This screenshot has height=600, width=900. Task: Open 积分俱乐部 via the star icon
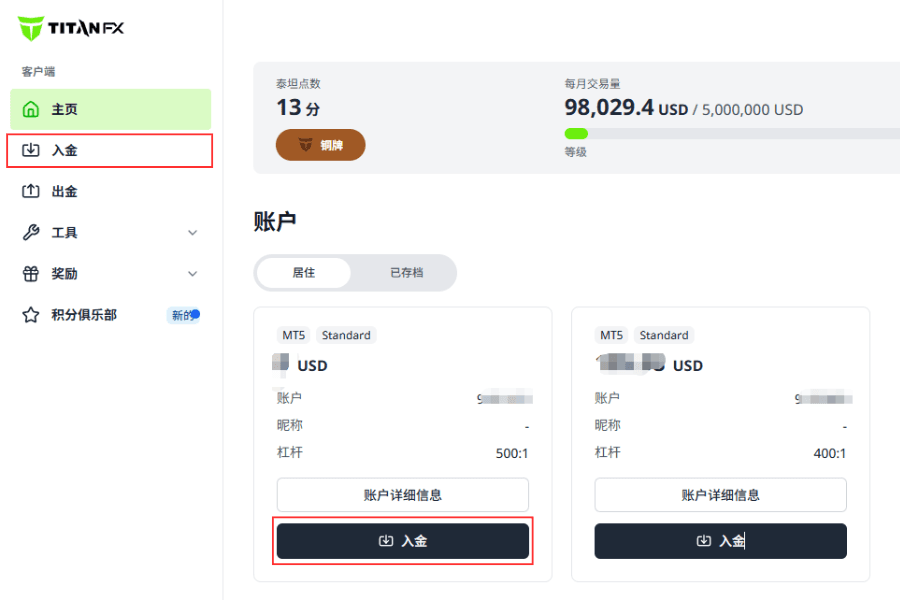tap(33, 315)
